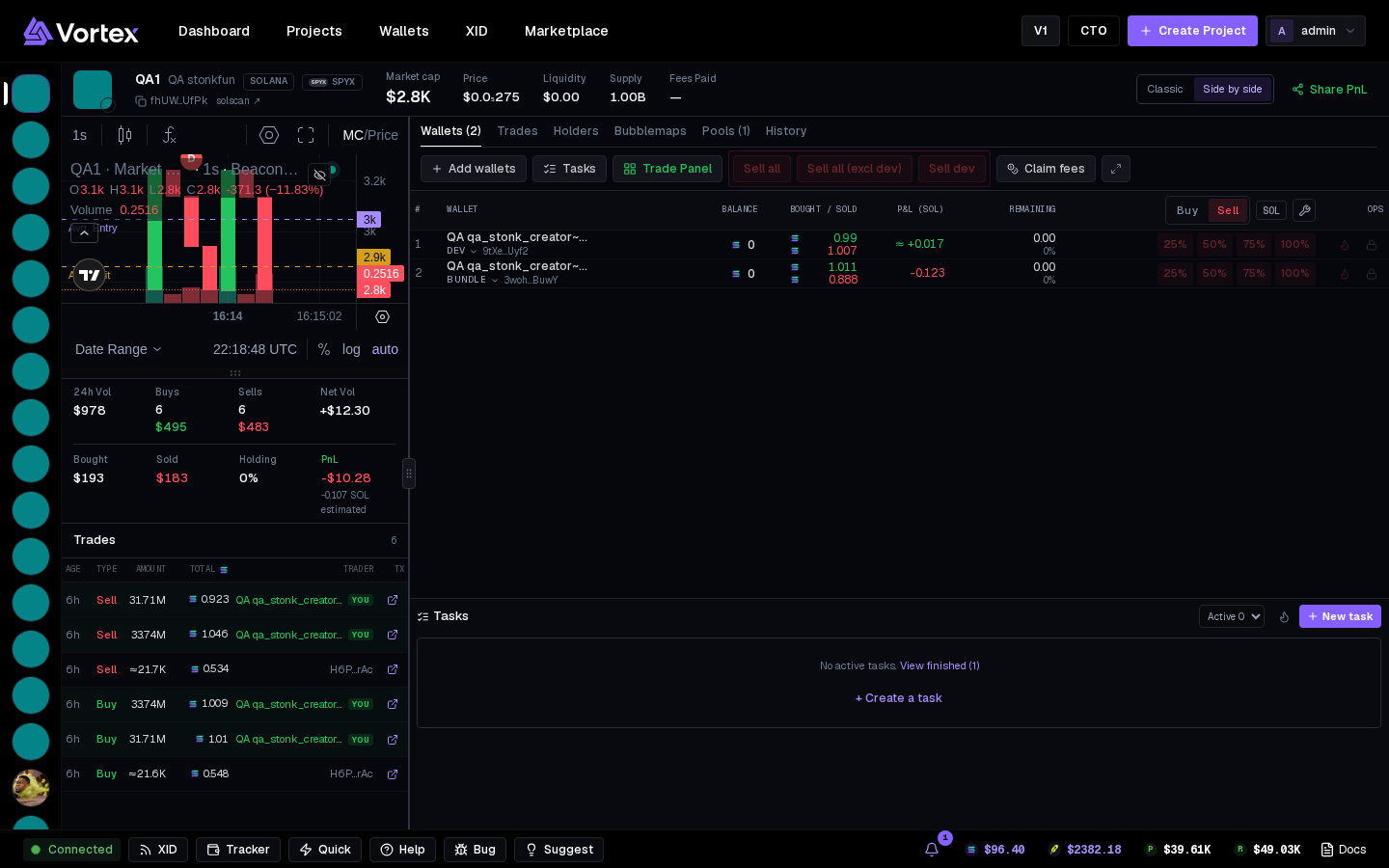1389x868 pixels.
Task: Open the History tab
Action: pyautogui.click(x=786, y=131)
